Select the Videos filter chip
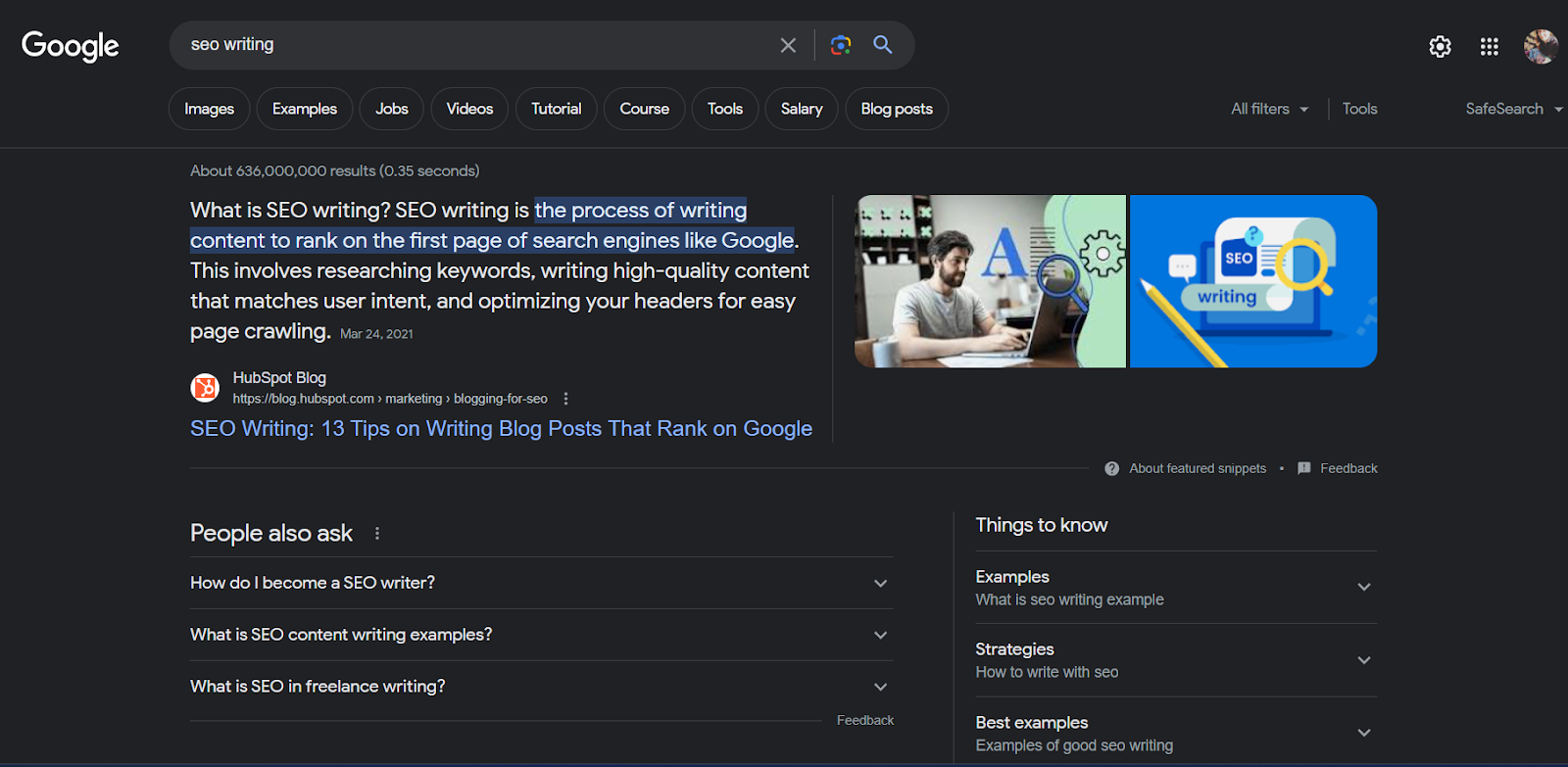This screenshot has width=1568, height=767. pos(469,109)
